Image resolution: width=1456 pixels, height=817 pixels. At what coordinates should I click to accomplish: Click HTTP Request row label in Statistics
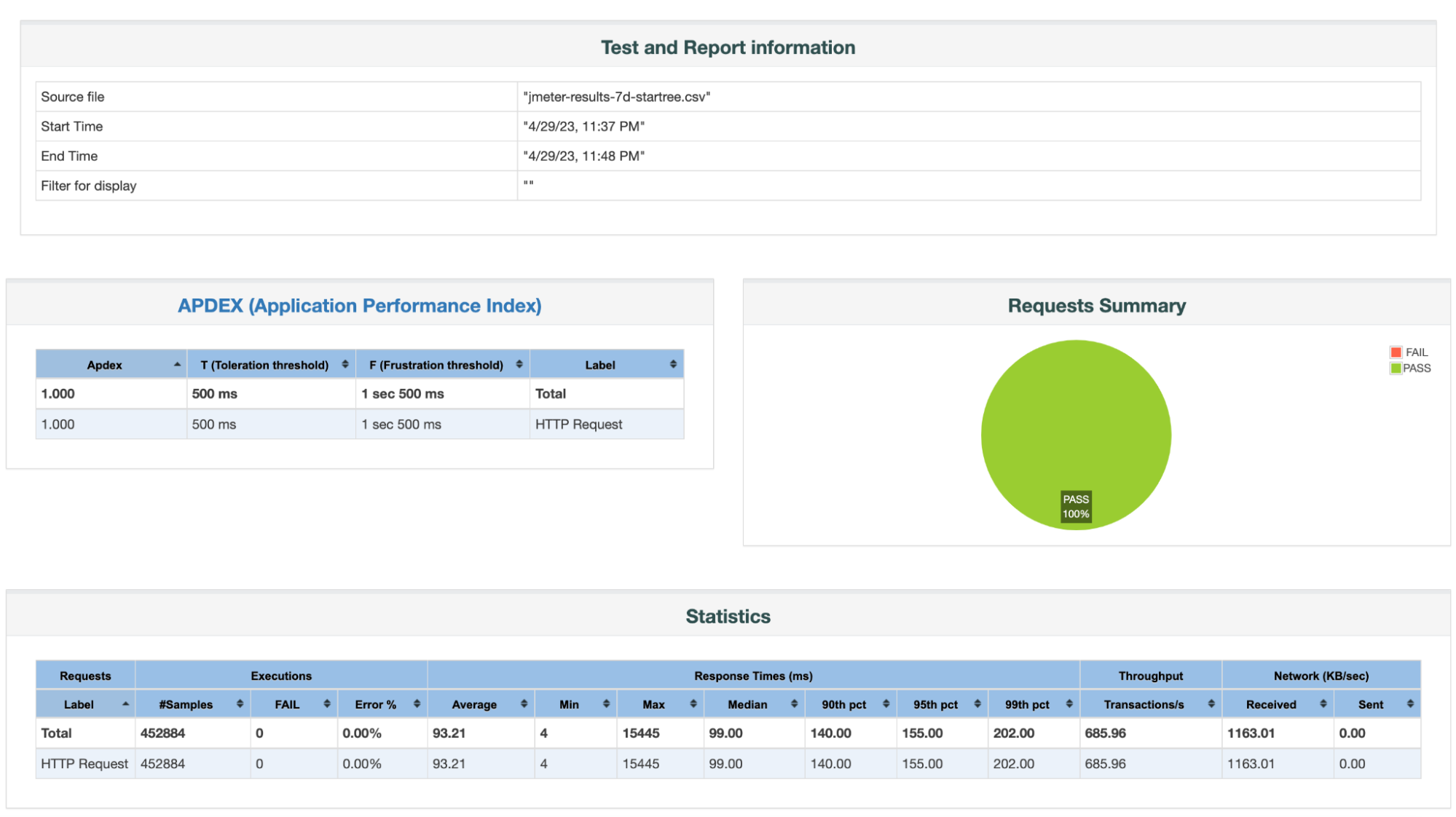pos(84,764)
